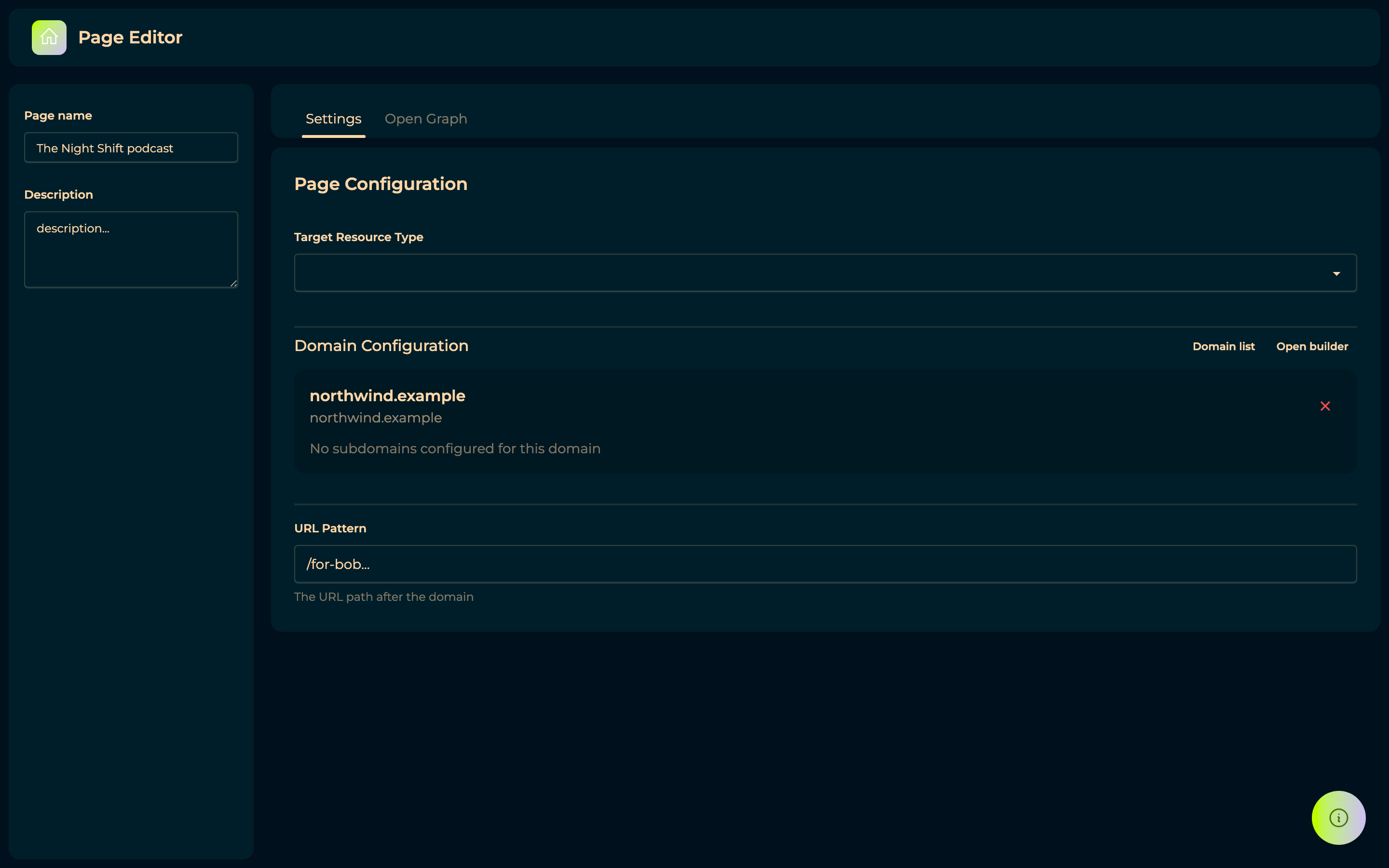Image resolution: width=1389 pixels, height=868 pixels.
Task: Click the Target Resource Type label
Action: (x=359, y=237)
